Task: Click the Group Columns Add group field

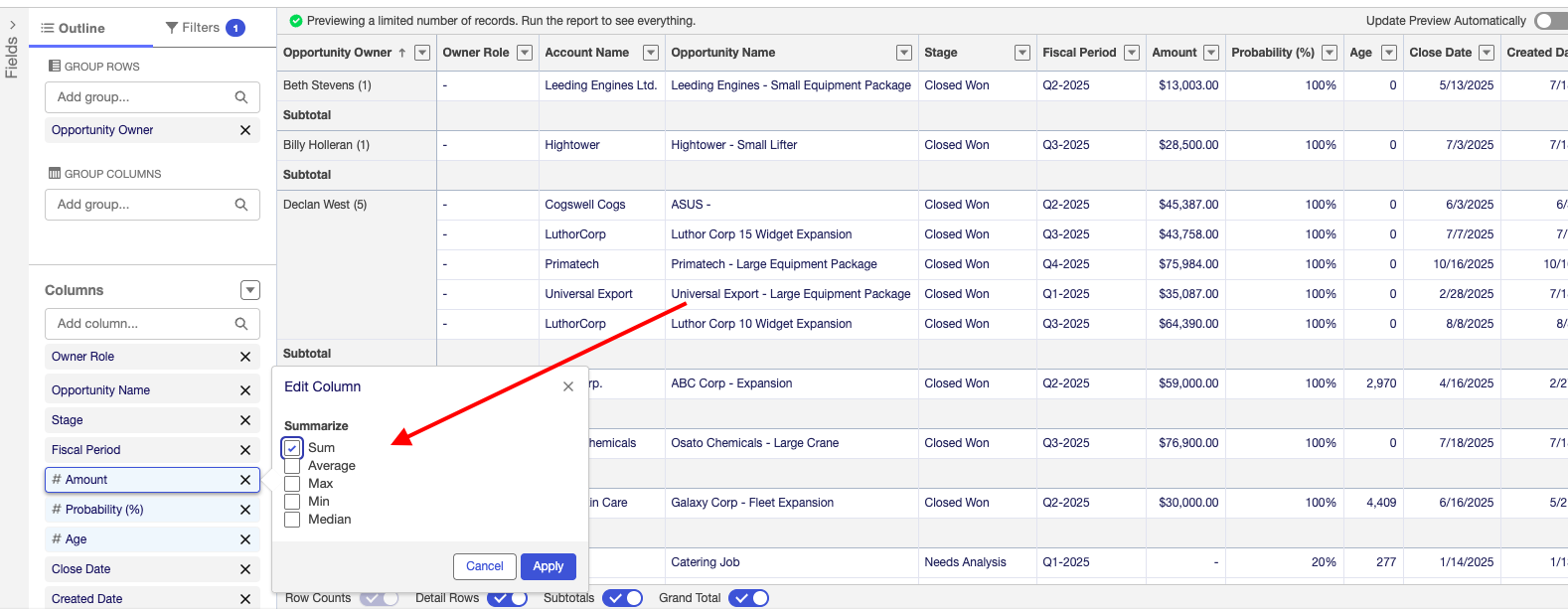Action: (152, 205)
